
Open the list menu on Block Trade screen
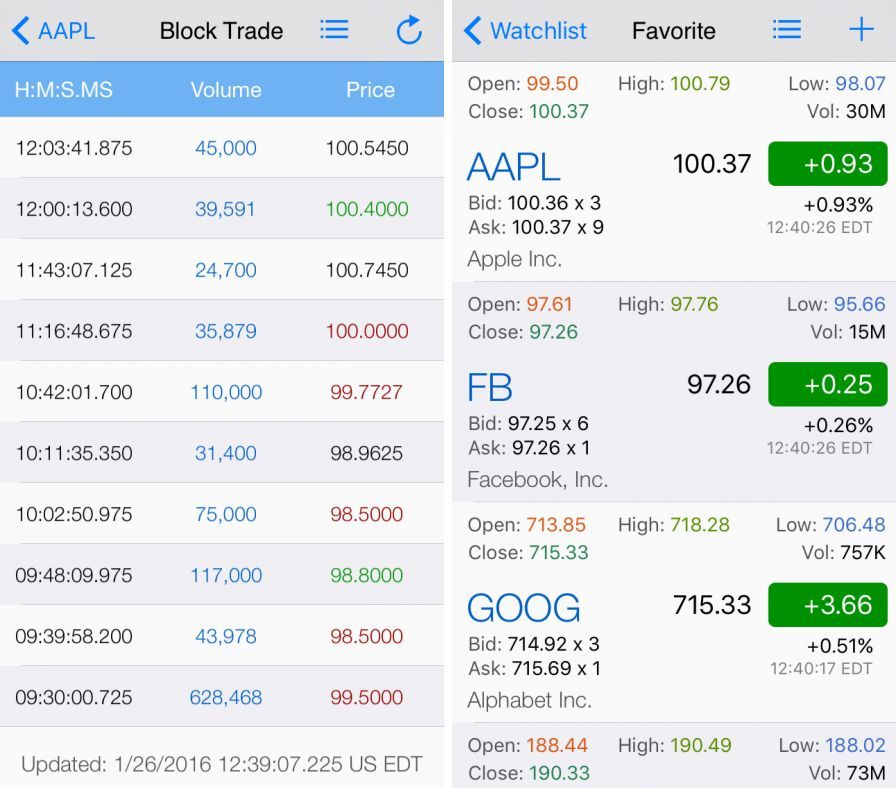(334, 30)
